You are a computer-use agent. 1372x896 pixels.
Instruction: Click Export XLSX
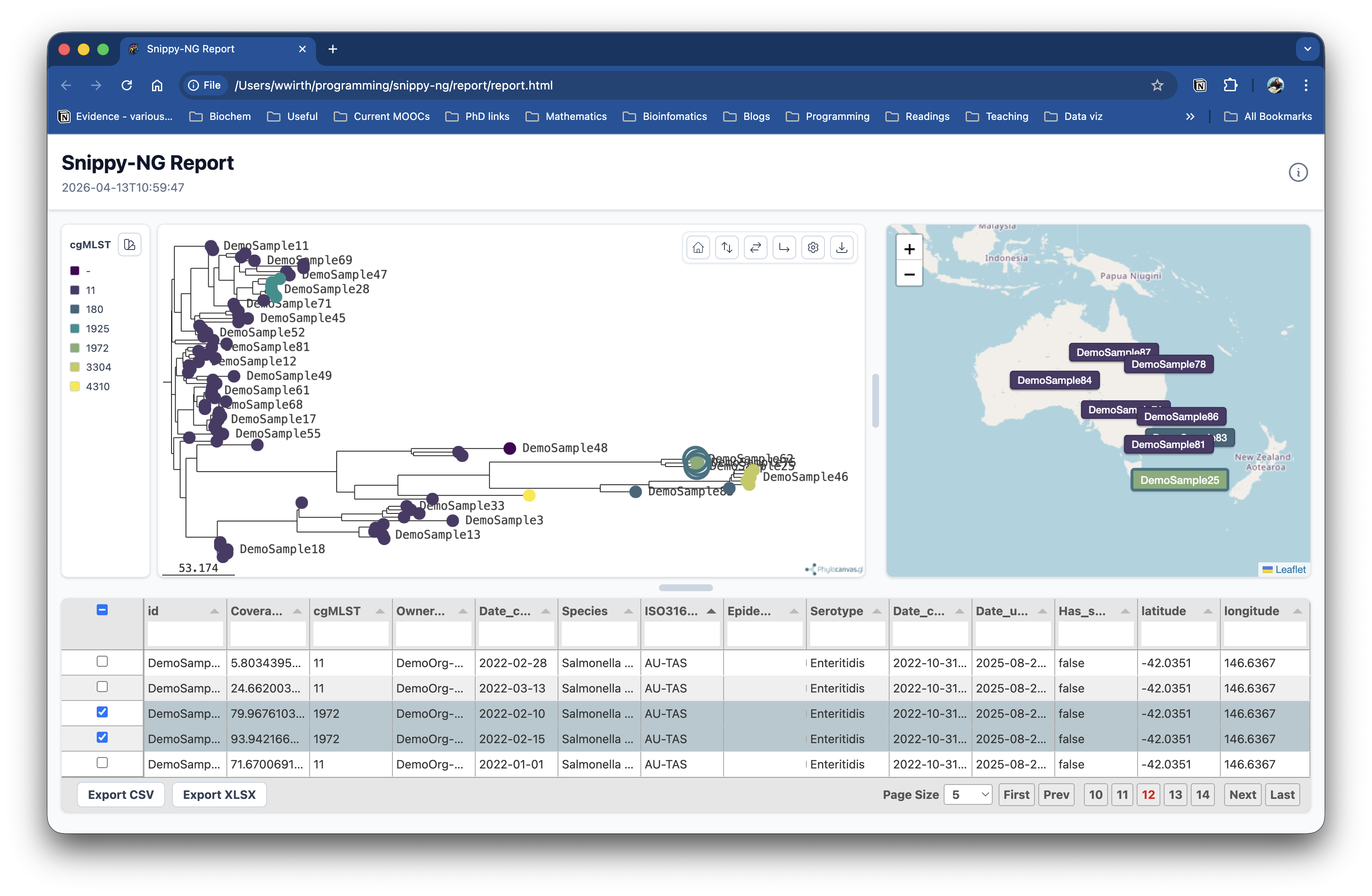(x=219, y=795)
